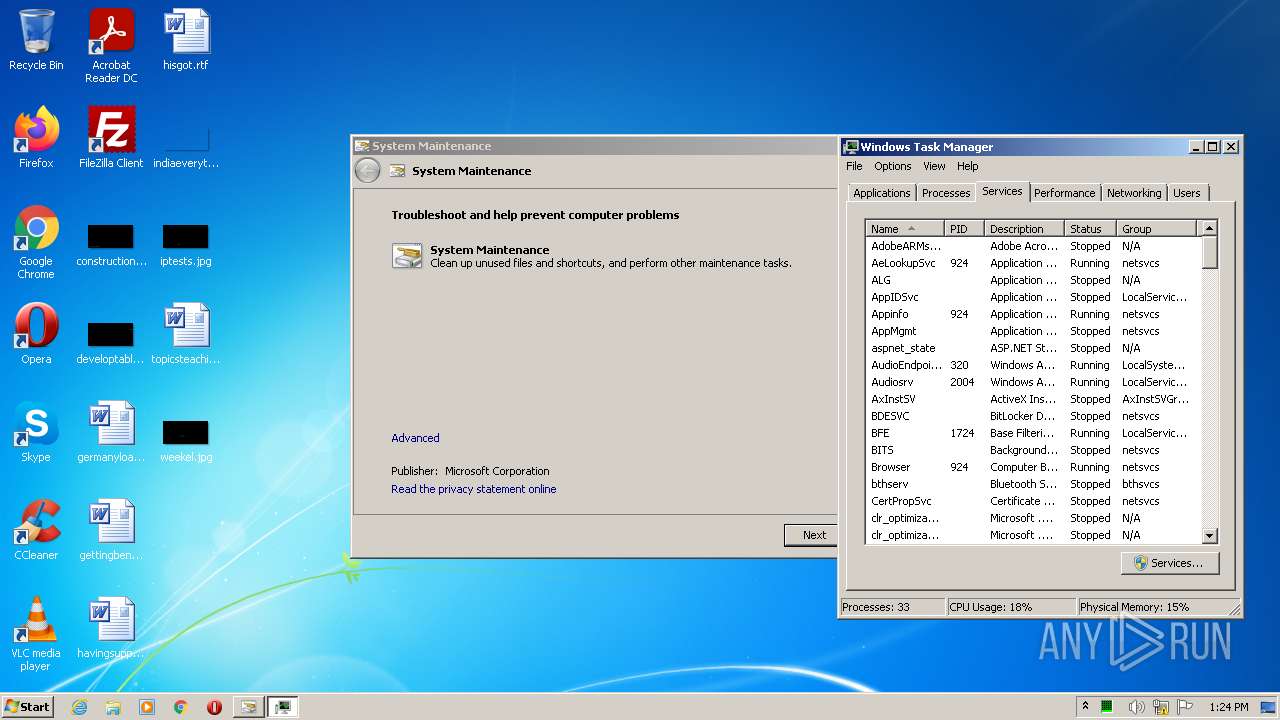Click System Maintenance troubleshooter icon

[x=407, y=256]
